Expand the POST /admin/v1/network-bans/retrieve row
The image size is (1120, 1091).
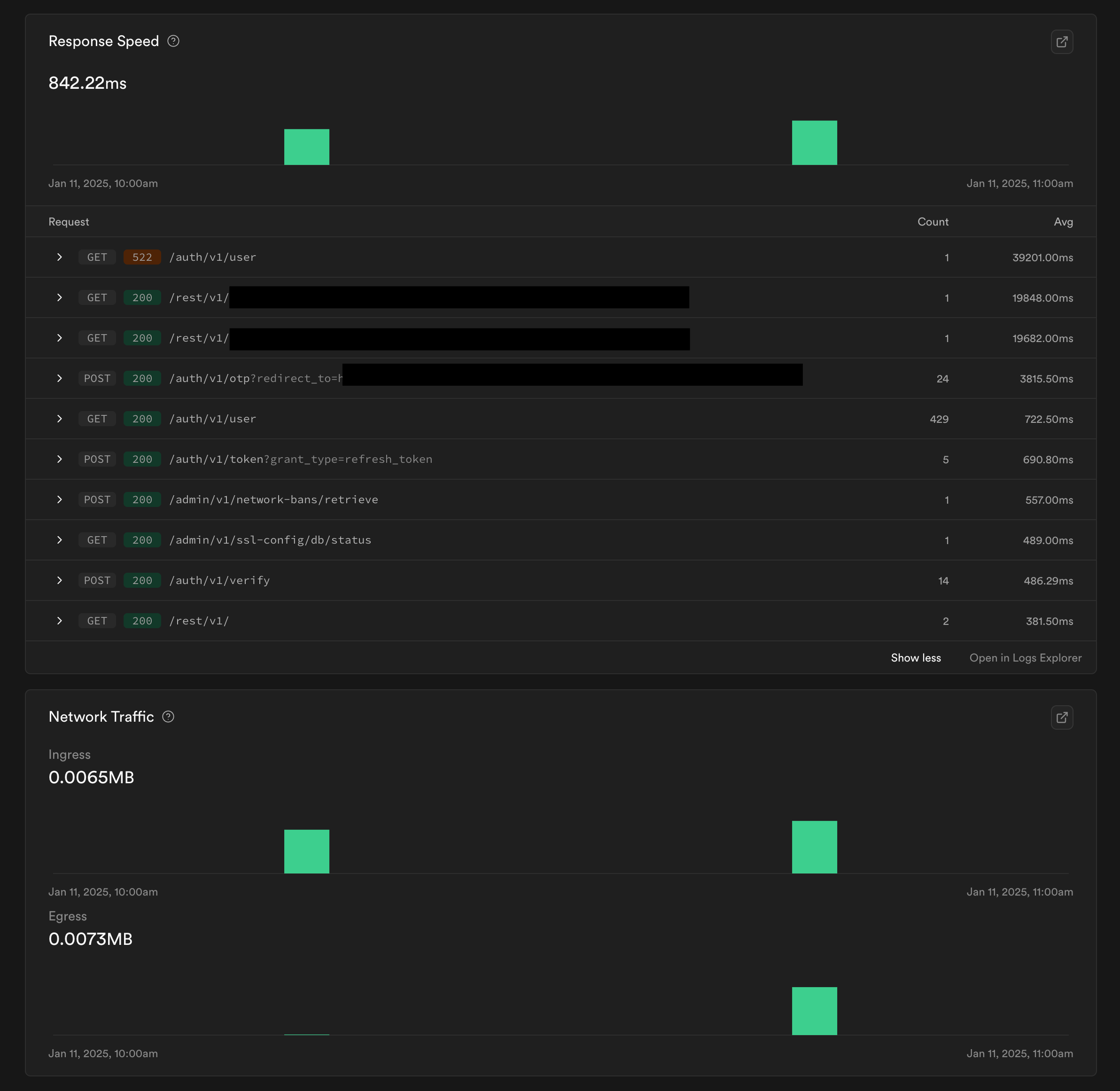click(60, 499)
